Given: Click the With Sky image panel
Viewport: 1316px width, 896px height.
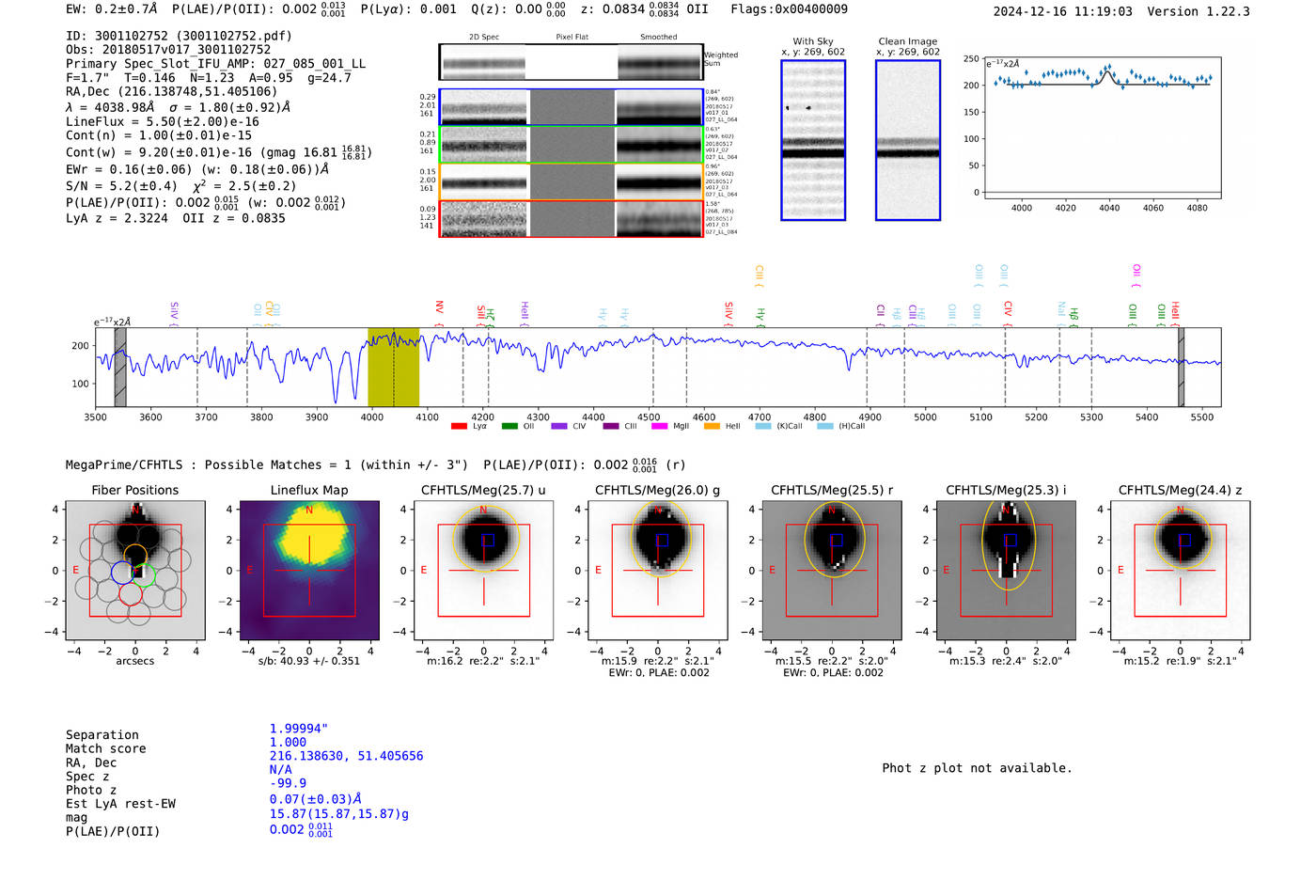Looking at the screenshot, I should (x=813, y=140).
